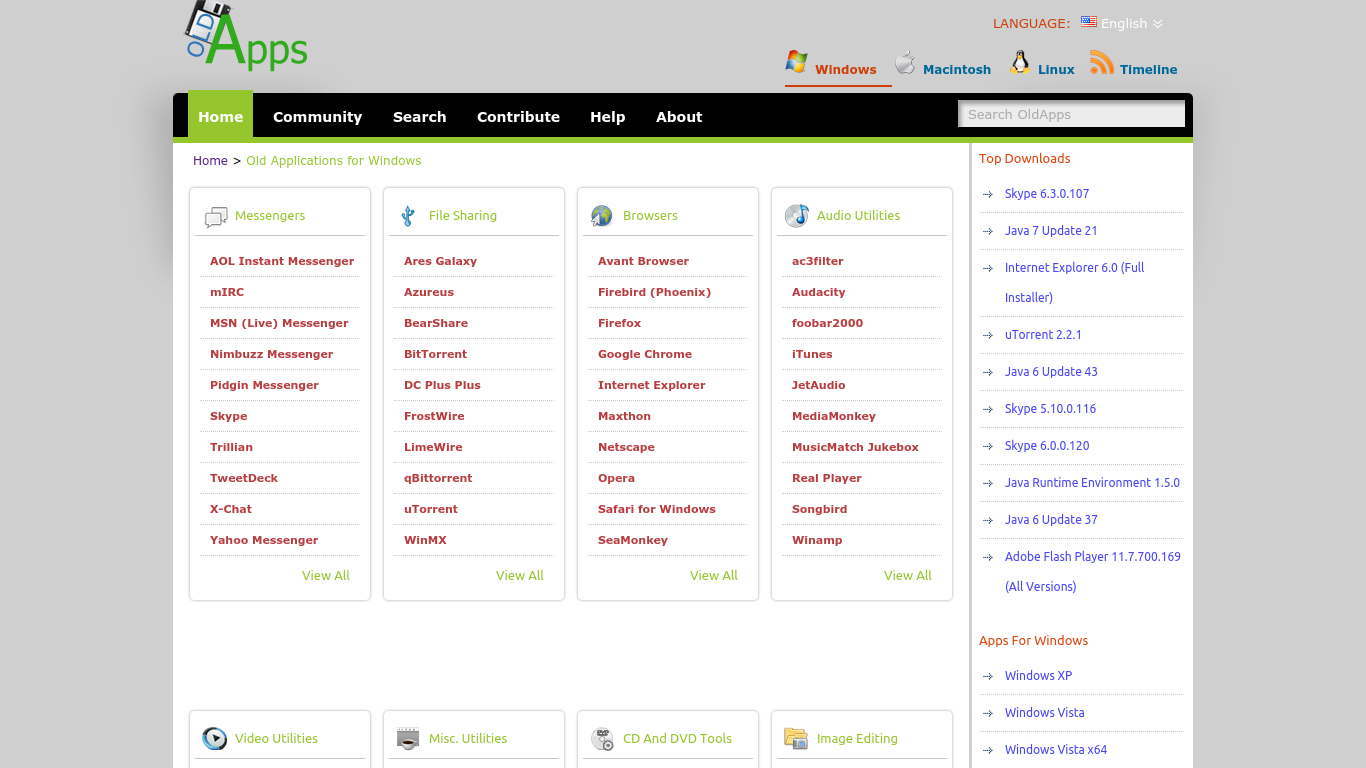Screen dimensions: 1366x768
Task: Open the Image Editing category heading
Action: pyautogui.click(x=857, y=738)
